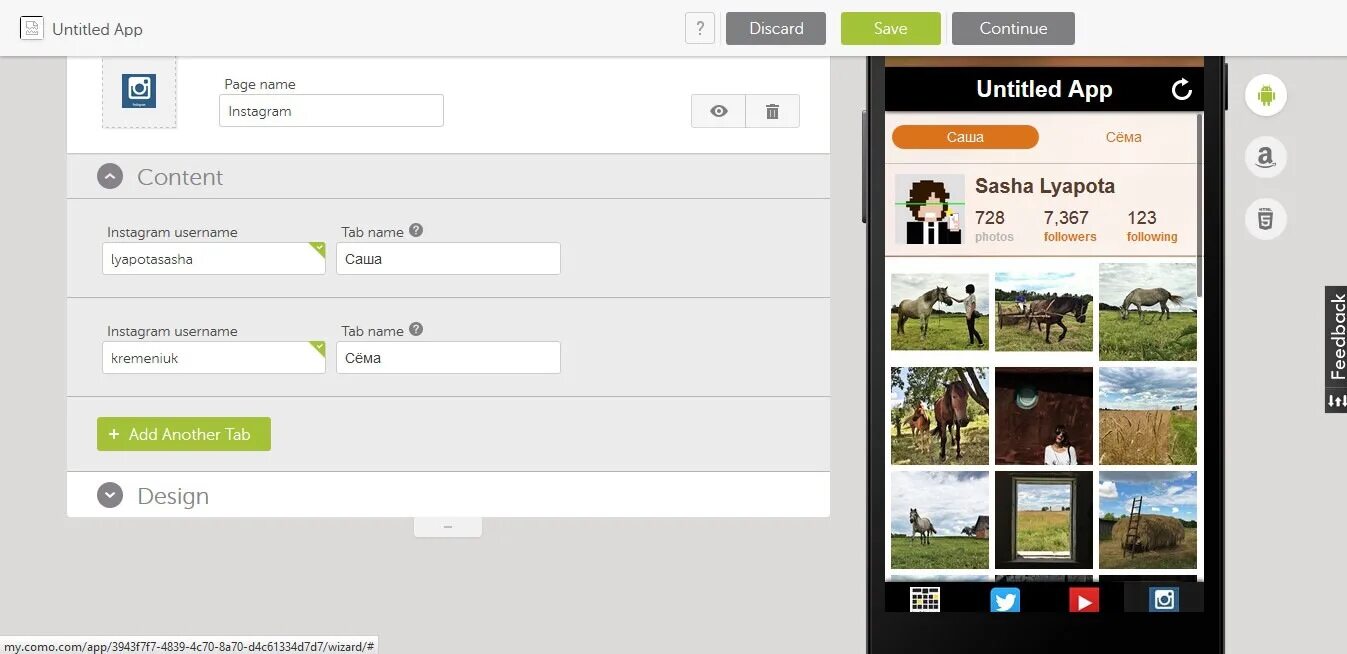Select the Instagram page icon thumbnail
Screen dimensions: 1347x654
pos(139,91)
